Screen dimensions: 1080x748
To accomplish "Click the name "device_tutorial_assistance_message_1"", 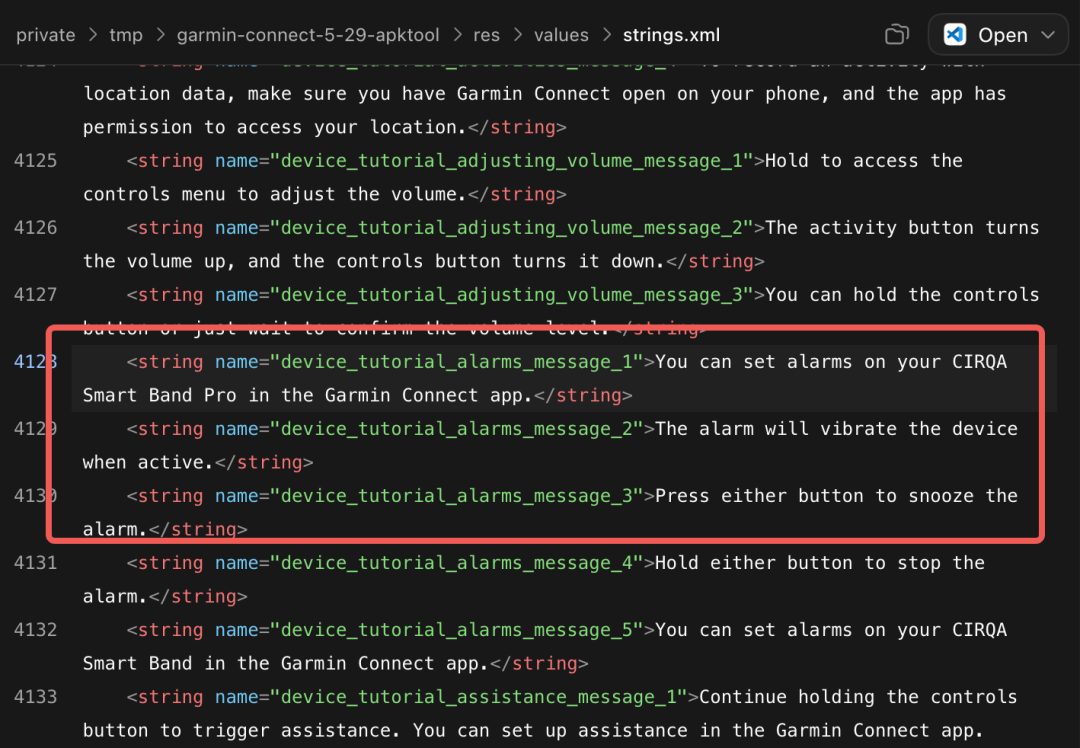I will 479,696.
